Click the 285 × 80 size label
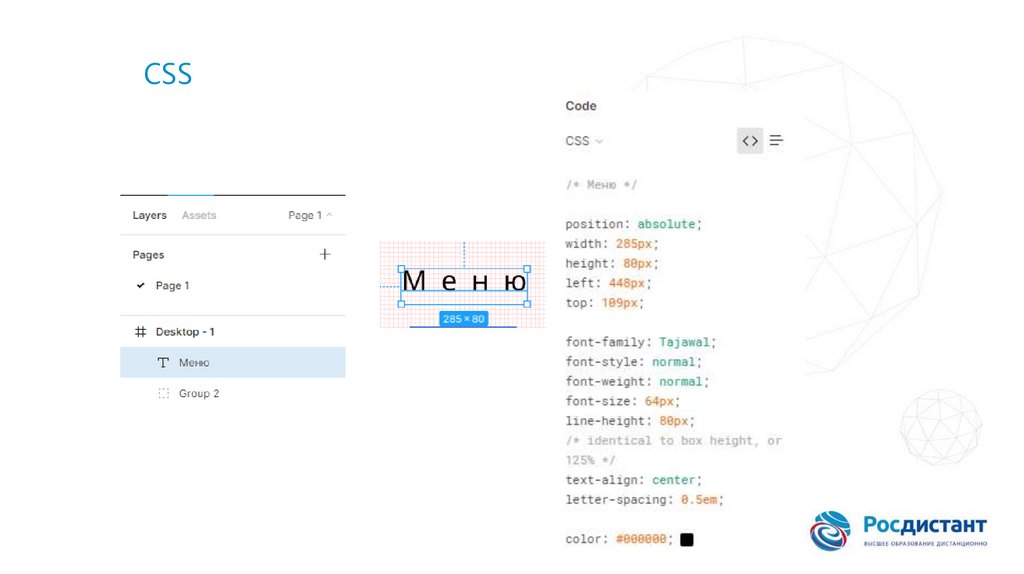 463,319
